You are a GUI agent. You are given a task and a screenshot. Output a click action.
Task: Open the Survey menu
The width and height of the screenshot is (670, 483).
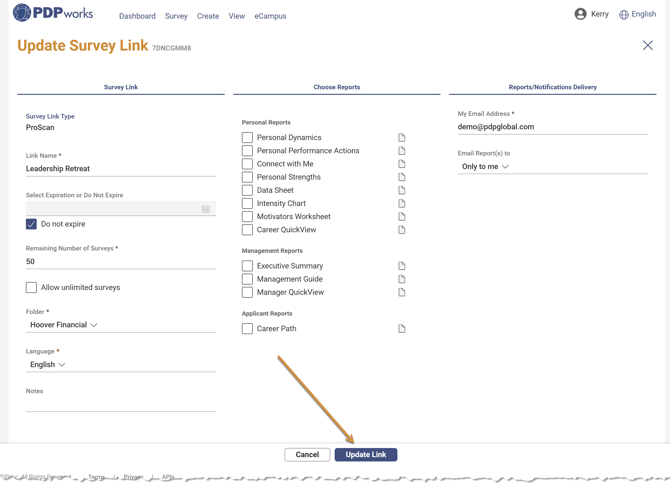click(x=176, y=16)
